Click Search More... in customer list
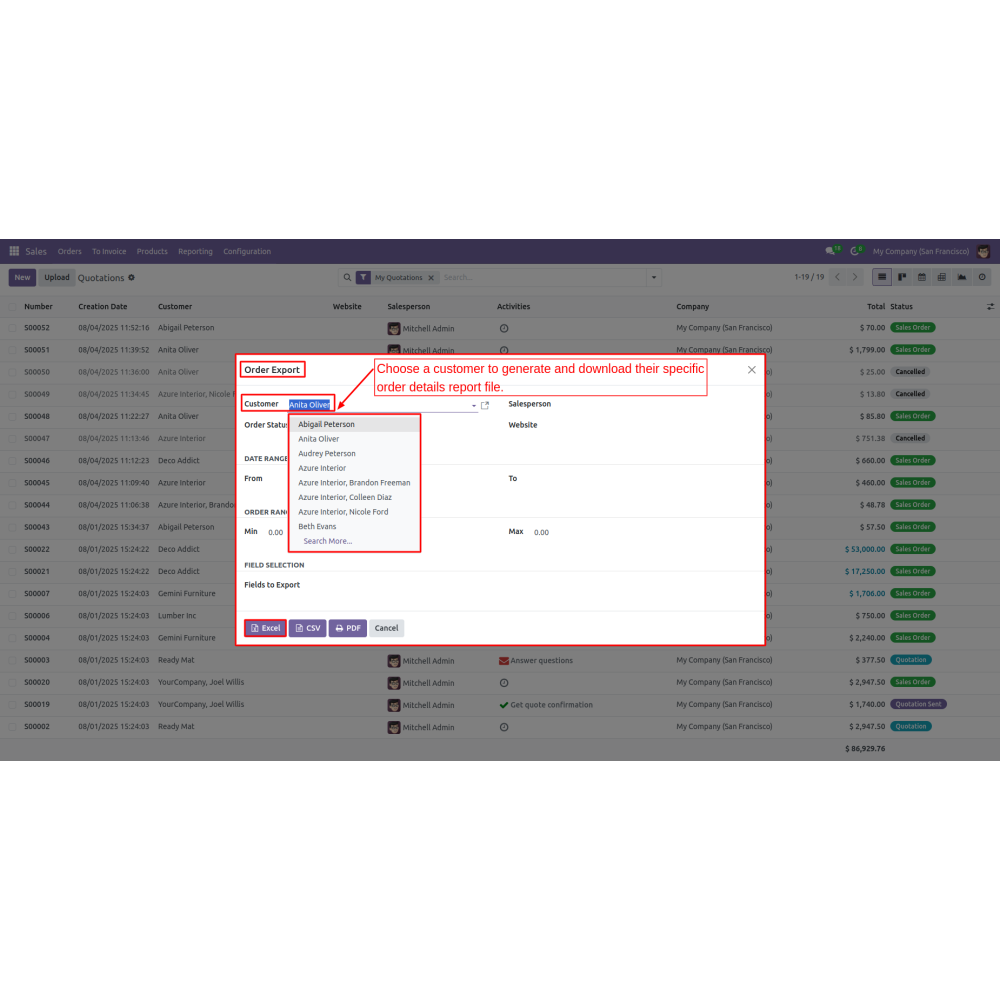1000x1000 pixels. point(327,541)
